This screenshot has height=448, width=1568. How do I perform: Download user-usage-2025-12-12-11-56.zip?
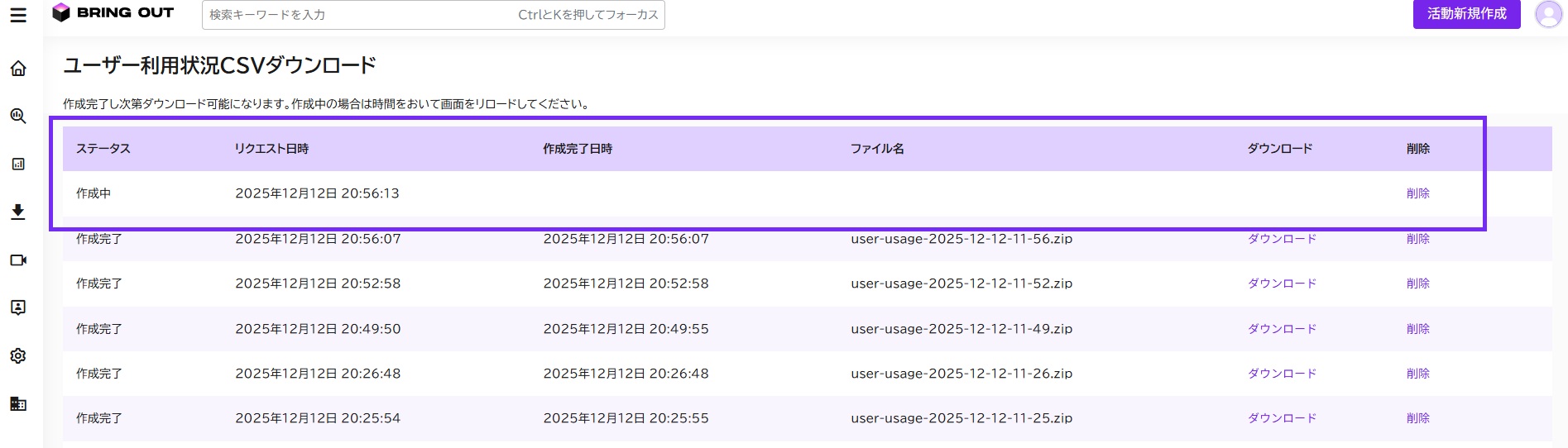click(x=1282, y=239)
